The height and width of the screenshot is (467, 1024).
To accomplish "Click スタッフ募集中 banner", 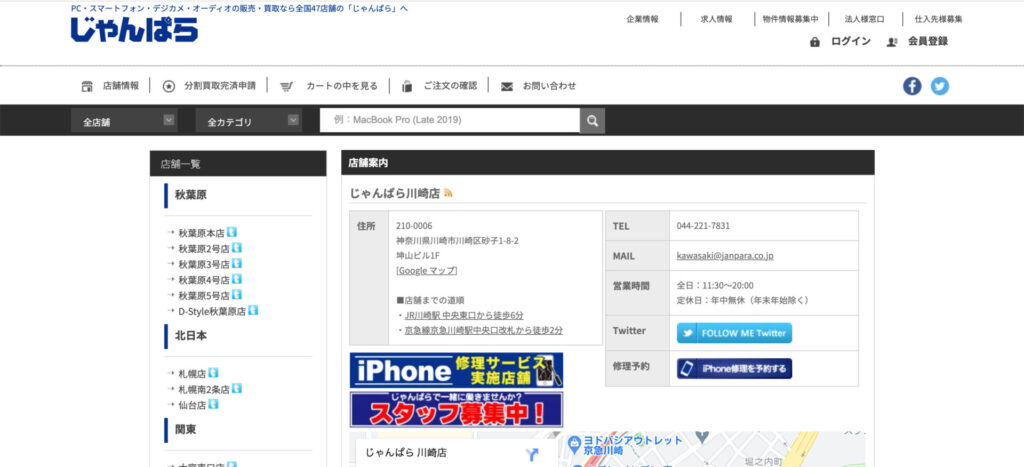I will [x=456, y=410].
